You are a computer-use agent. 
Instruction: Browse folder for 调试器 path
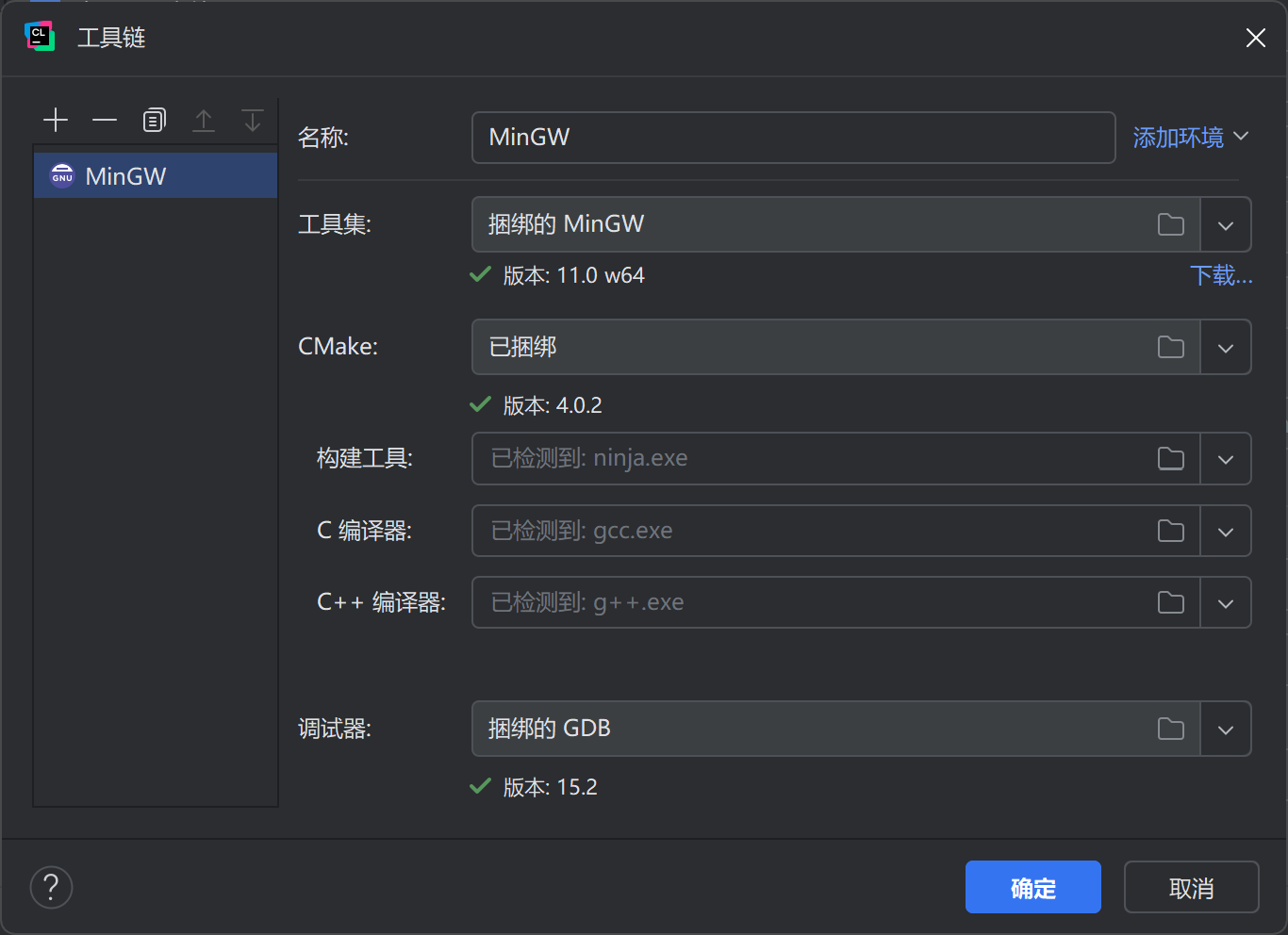pos(1171,729)
